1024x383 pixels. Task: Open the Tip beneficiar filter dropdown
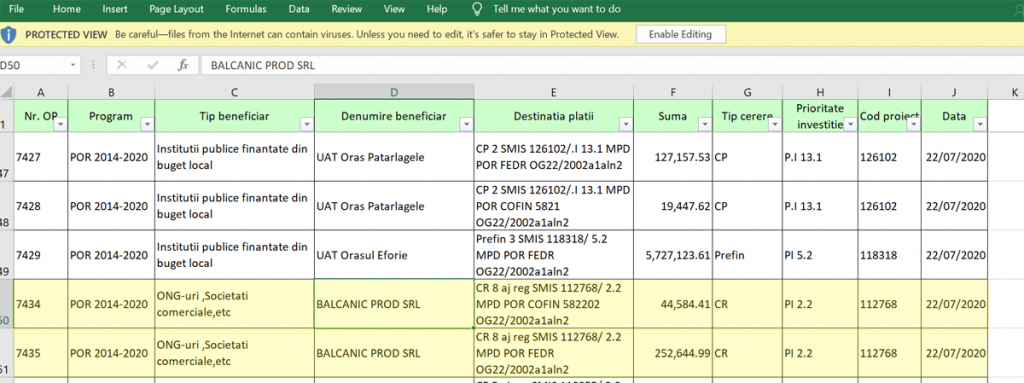click(x=306, y=124)
